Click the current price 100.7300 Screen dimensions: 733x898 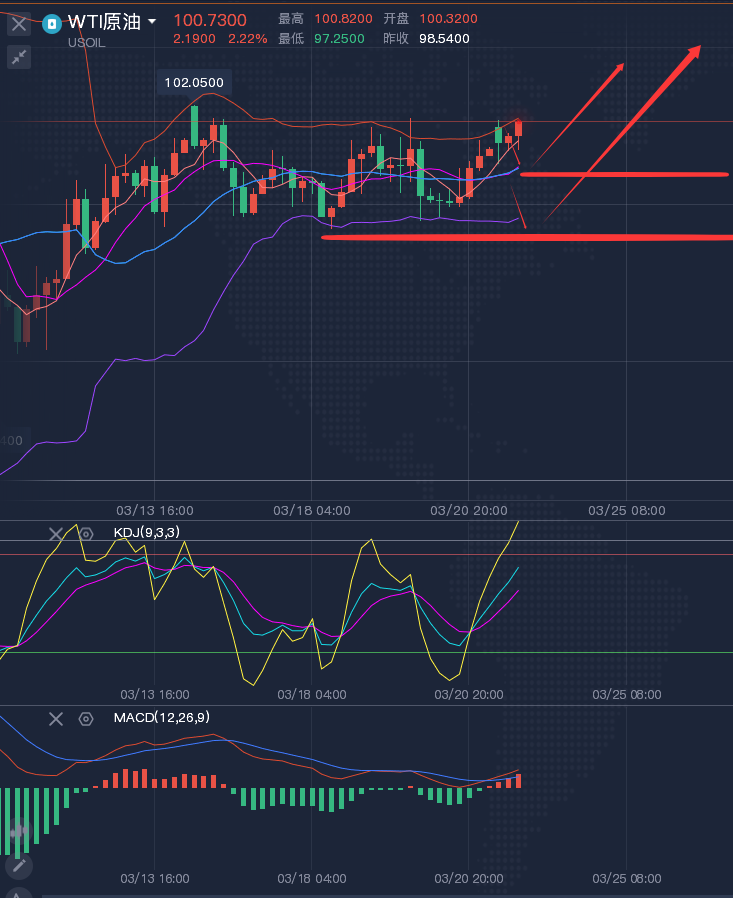(x=210, y=20)
